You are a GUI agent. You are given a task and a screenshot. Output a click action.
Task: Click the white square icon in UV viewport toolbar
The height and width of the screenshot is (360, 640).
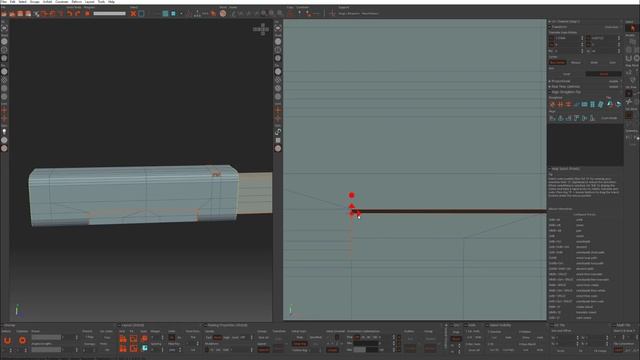coord(278,140)
